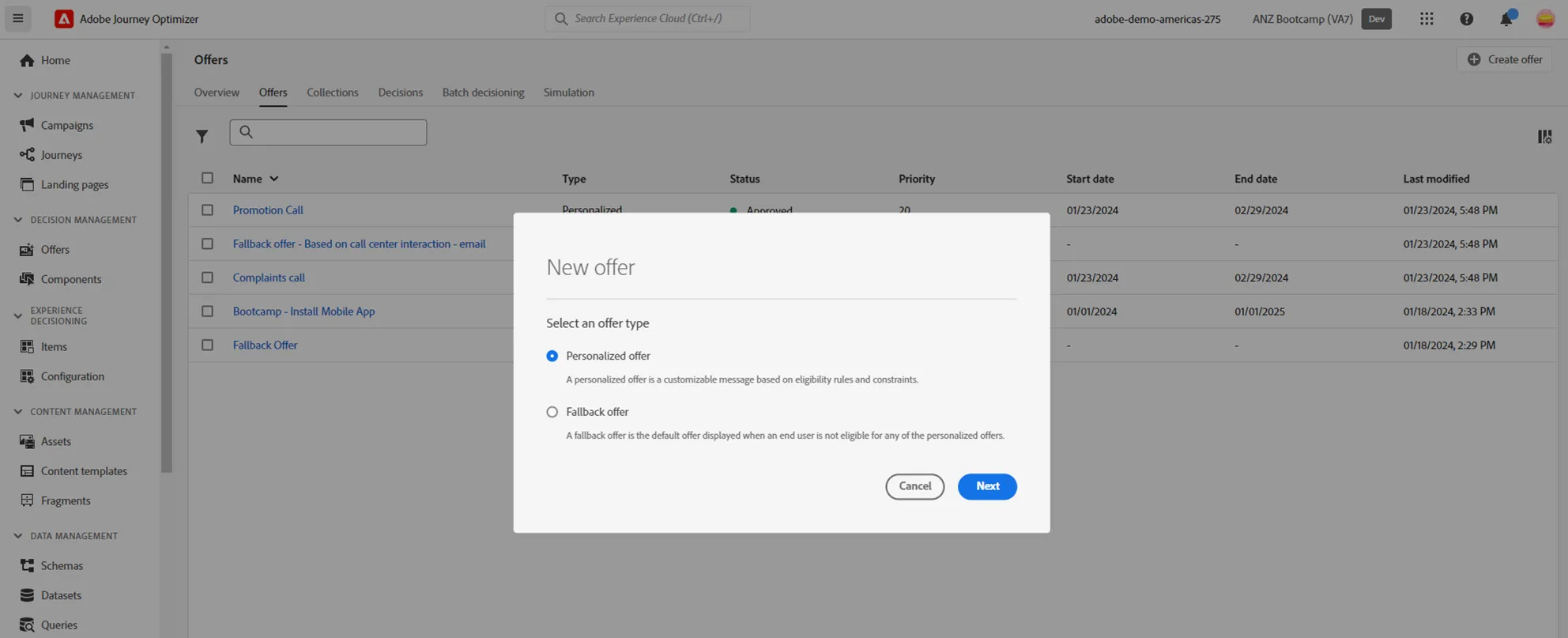Collapse the Data Management section
The width and height of the screenshot is (1568, 638).
pos(18,536)
